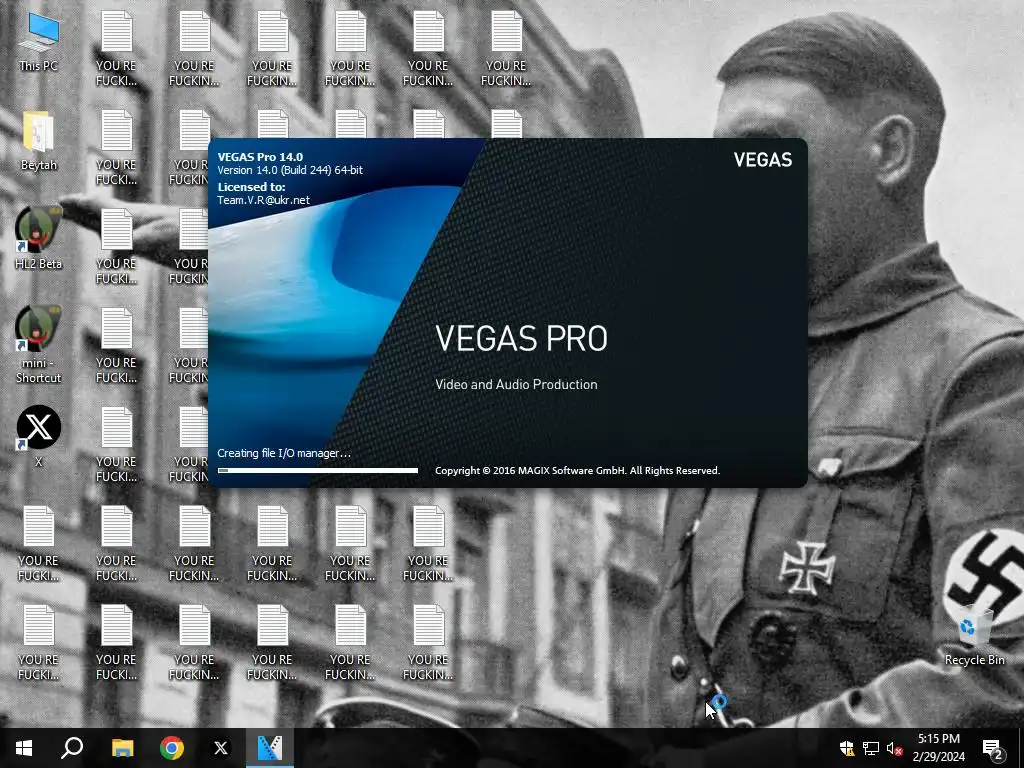The image size is (1024, 768).
Task: Select the This PC desktop icon
Action: click(39, 42)
